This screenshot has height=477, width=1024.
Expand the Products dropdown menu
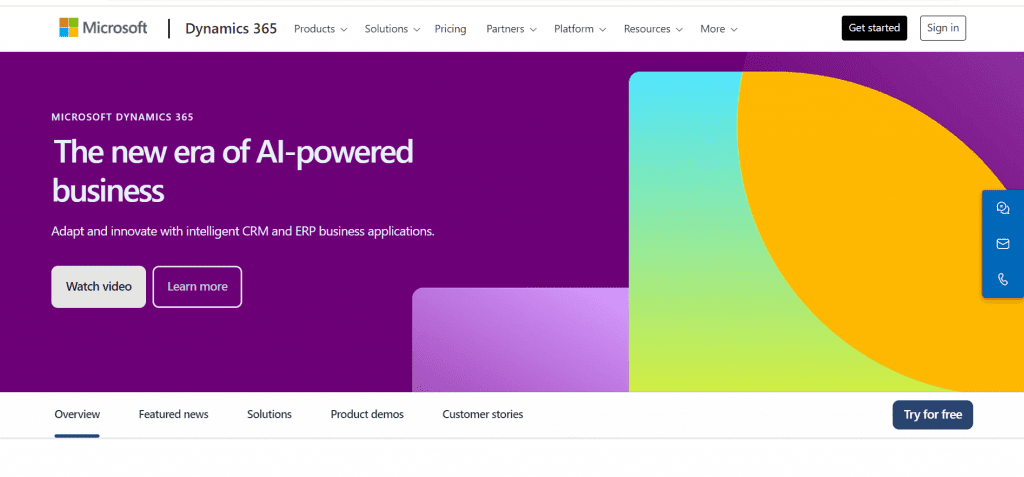(x=321, y=29)
